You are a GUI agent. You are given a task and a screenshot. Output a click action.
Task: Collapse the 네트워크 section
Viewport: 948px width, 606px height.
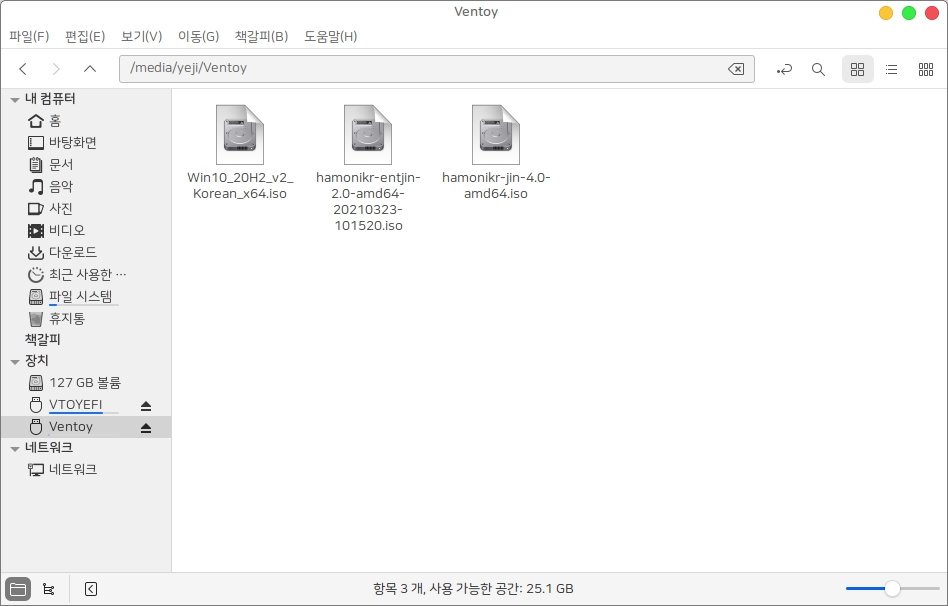[14, 448]
